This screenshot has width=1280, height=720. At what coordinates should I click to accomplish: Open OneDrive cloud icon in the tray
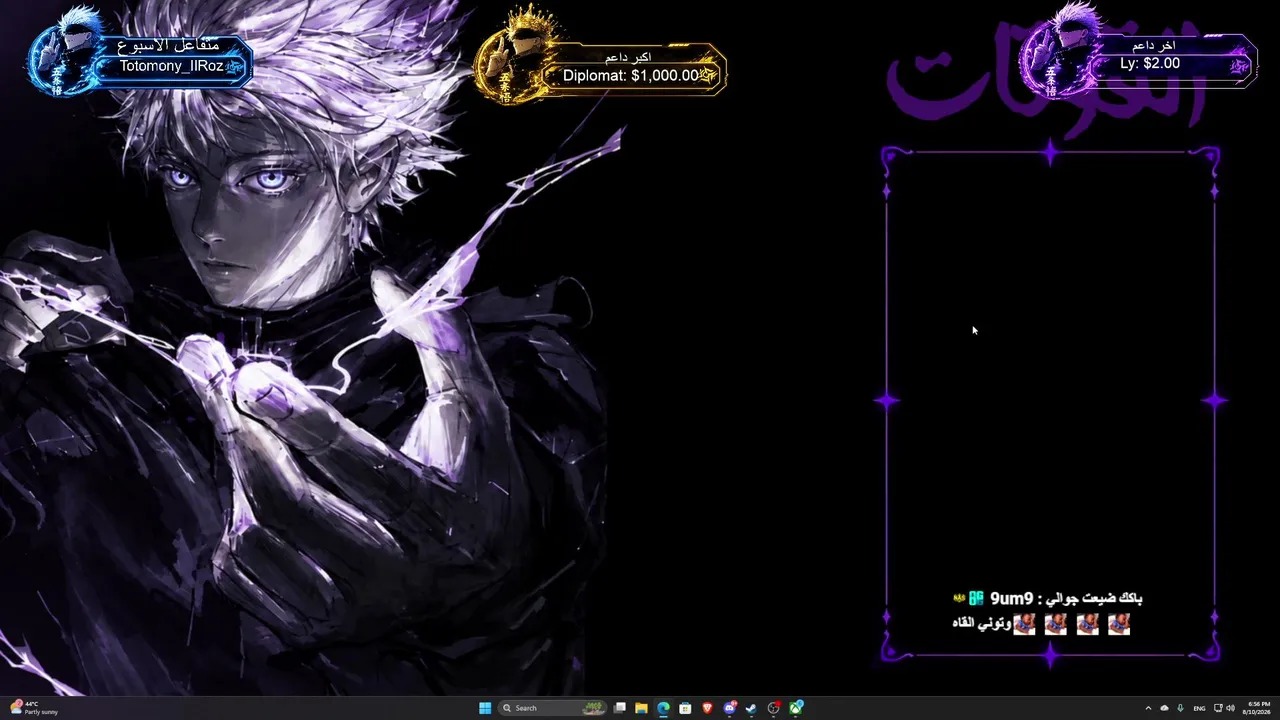click(1164, 708)
